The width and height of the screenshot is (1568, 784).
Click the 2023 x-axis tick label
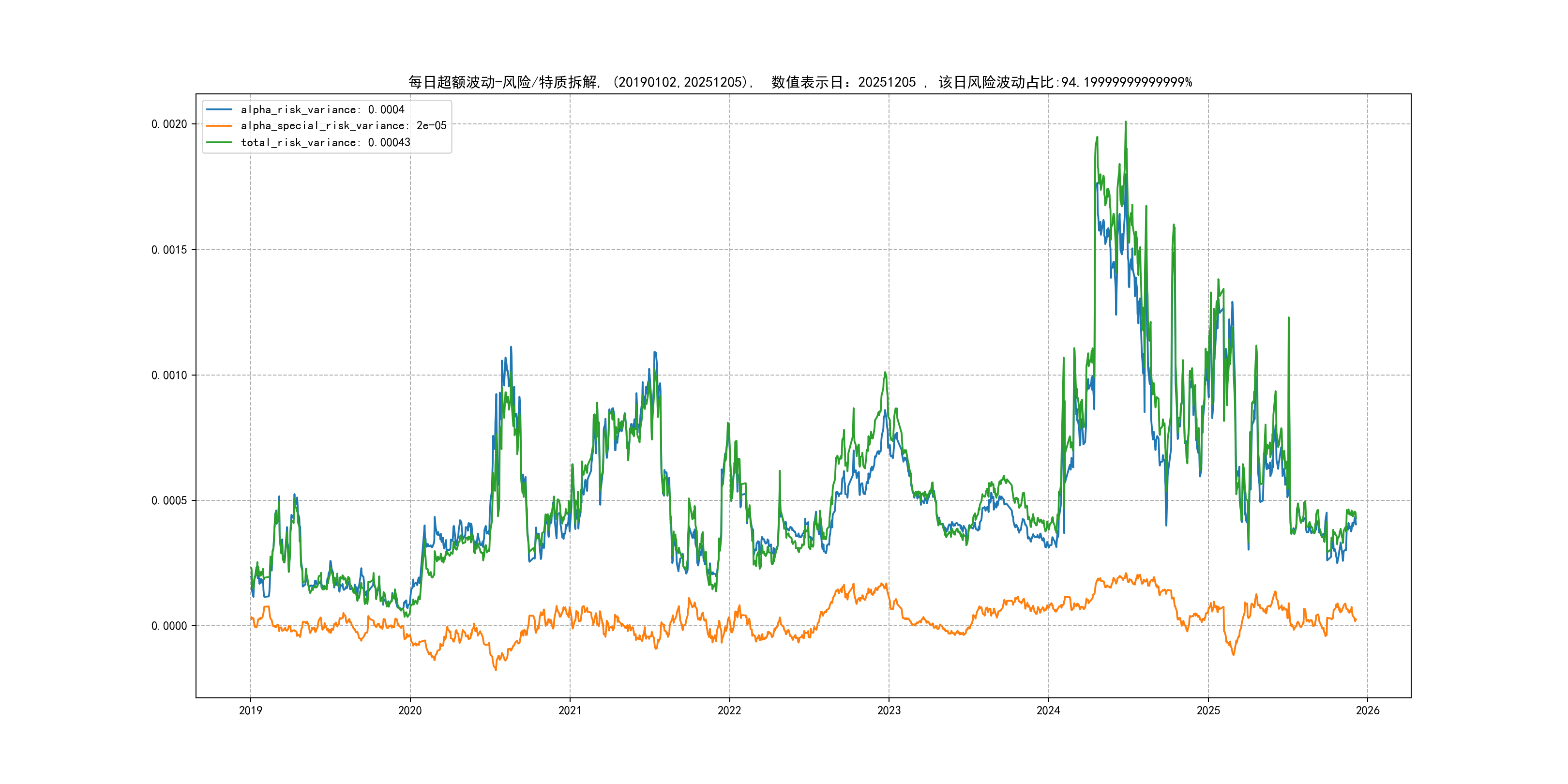[x=889, y=710]
